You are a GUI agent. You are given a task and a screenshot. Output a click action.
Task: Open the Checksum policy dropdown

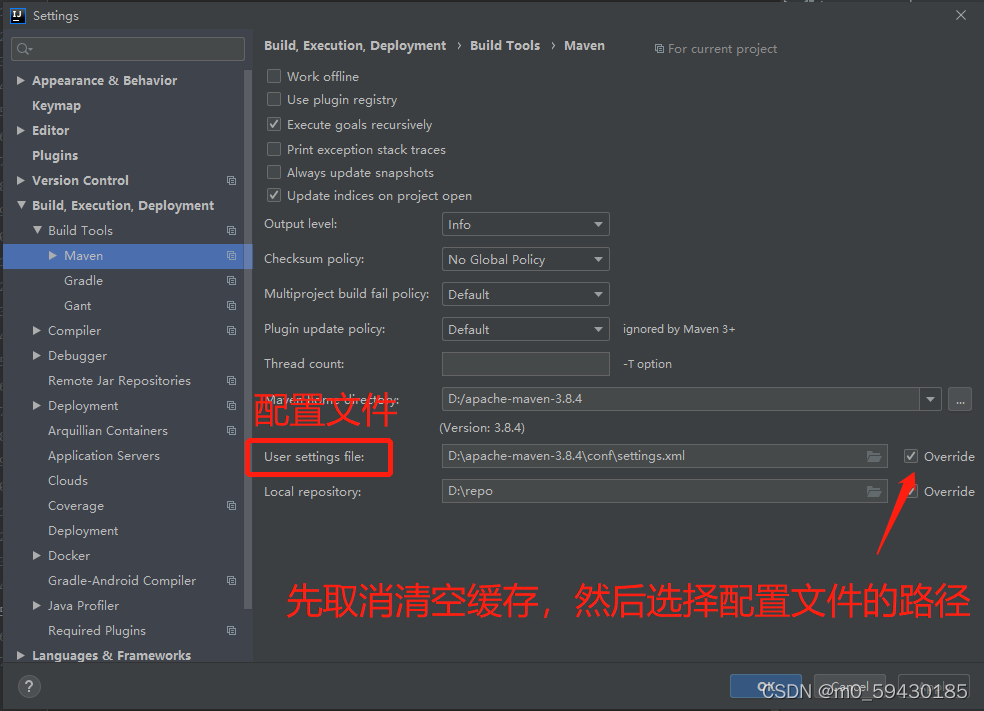point(526,259)
